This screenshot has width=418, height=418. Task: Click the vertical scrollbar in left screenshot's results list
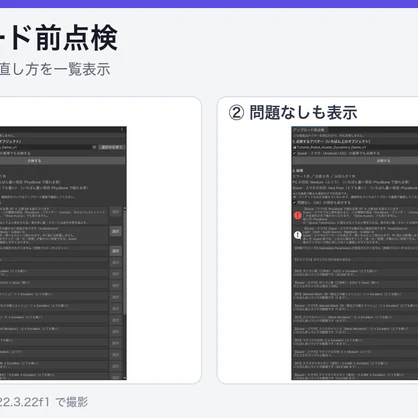[x=125, y=262]
